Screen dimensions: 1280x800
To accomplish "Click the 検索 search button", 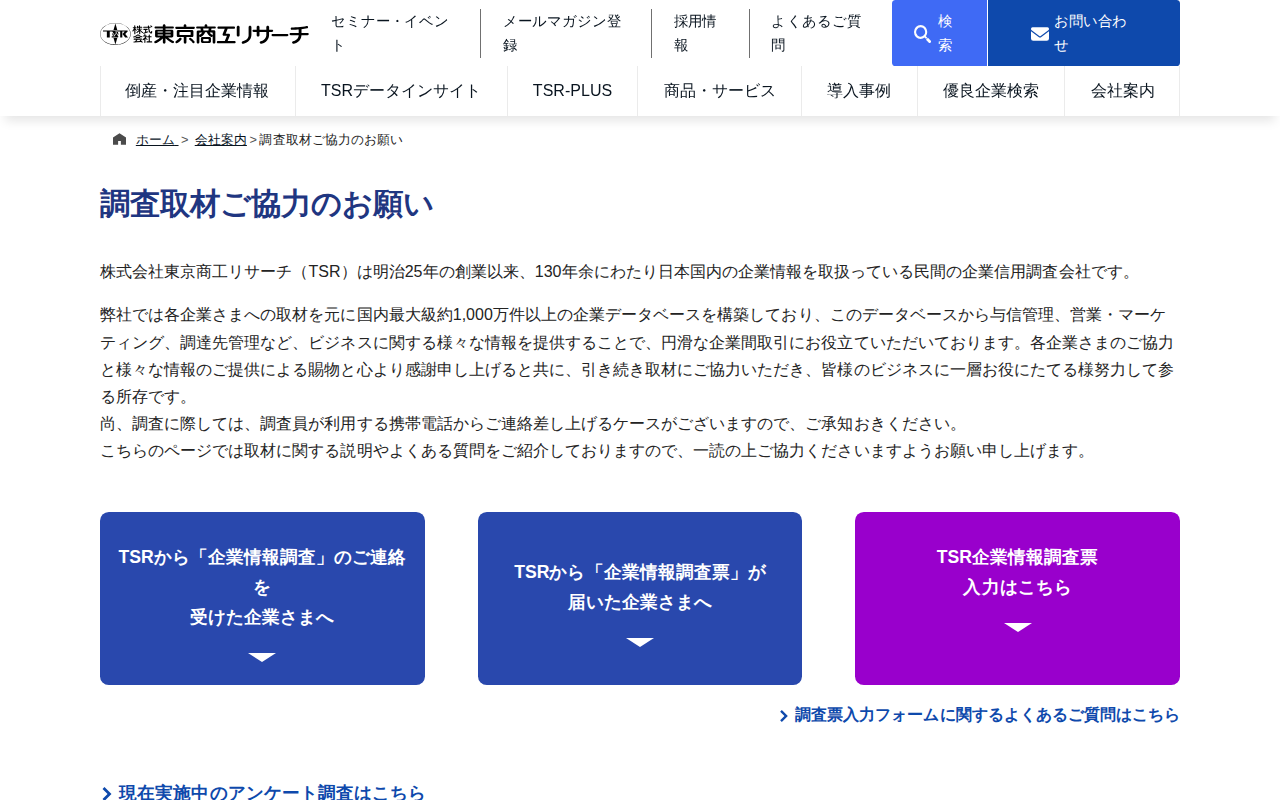I will (939, 33).
